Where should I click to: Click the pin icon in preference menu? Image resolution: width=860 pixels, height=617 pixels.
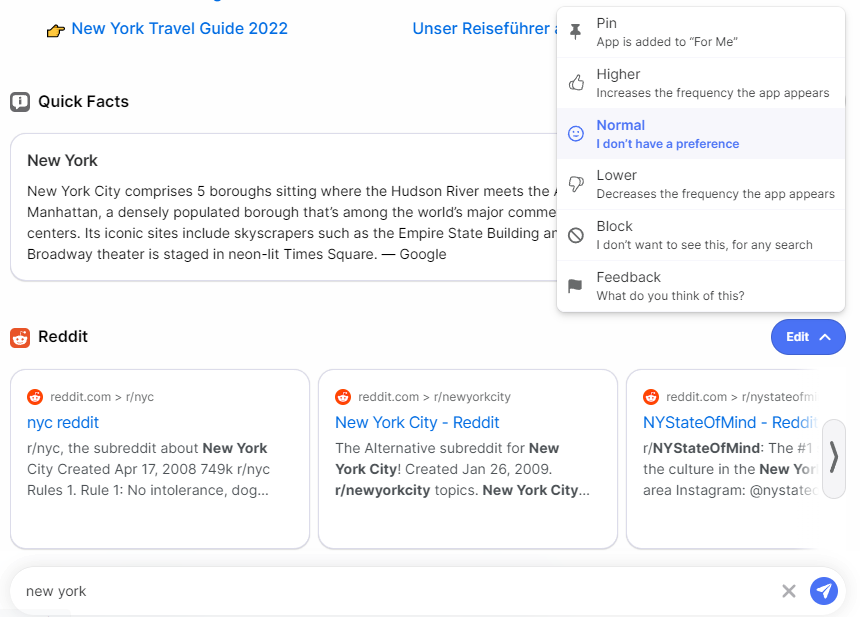575,32
